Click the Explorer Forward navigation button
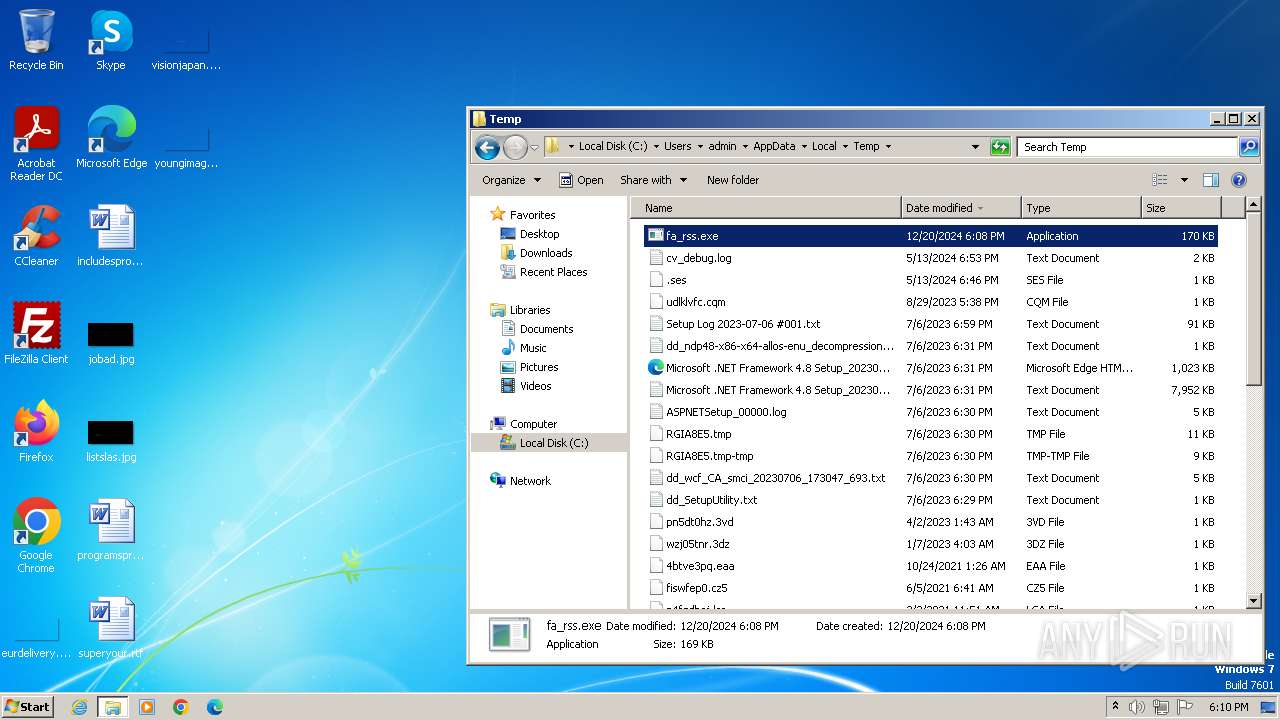Image resolution: width=1280 pixels, height=720 pixels. (514, 147)
